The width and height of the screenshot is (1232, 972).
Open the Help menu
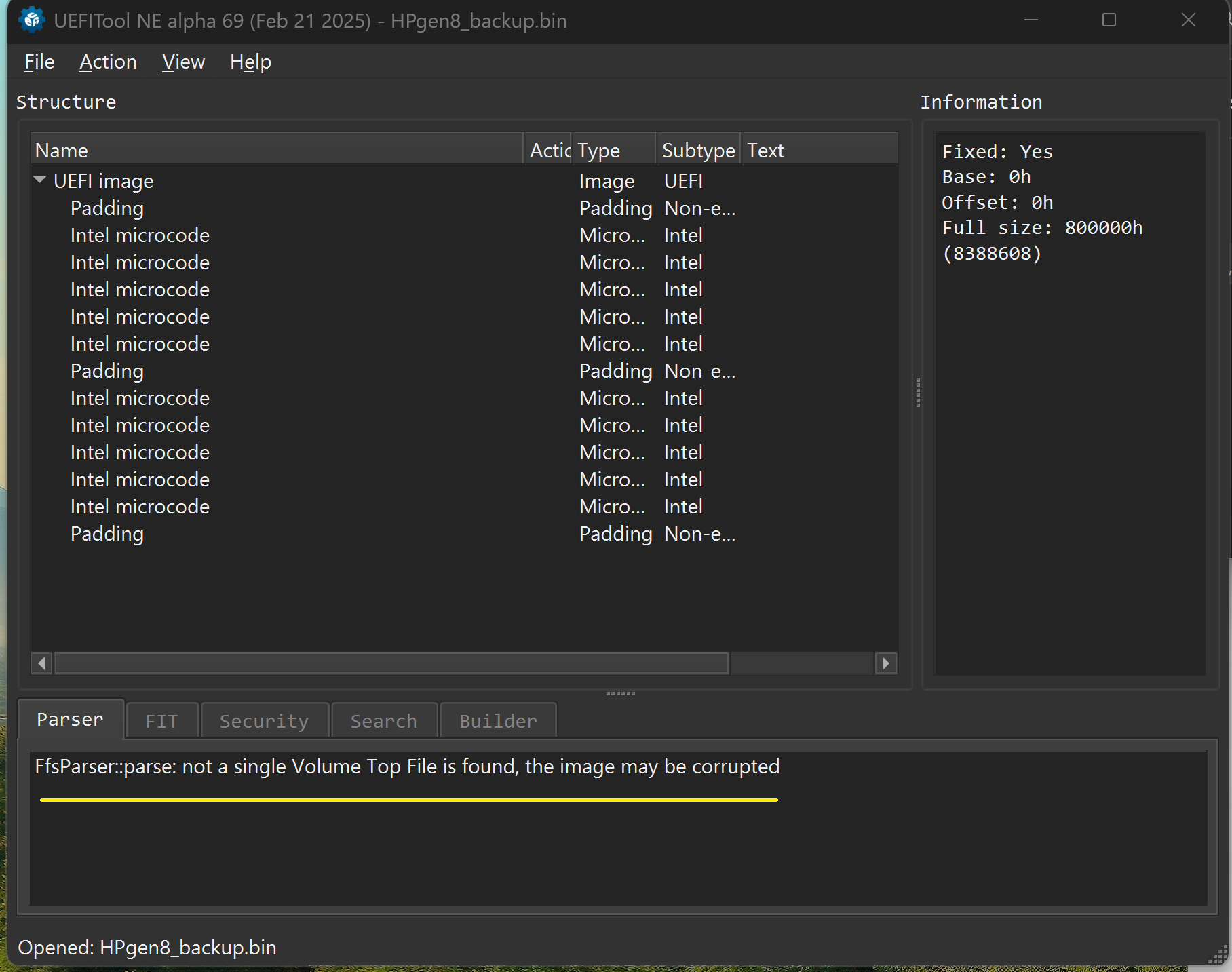click(250, 62)
